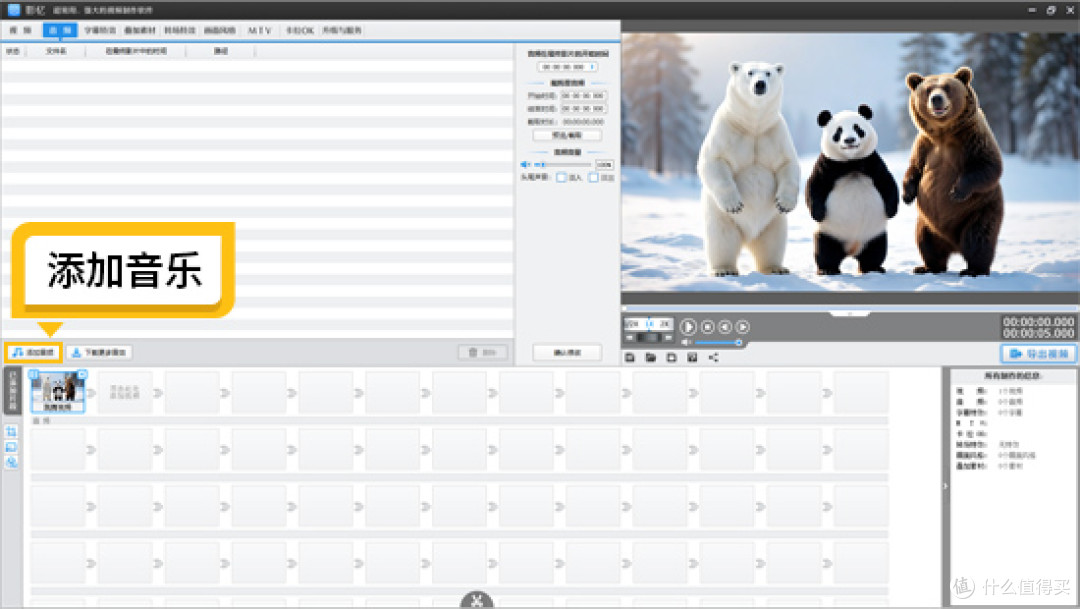This screenshot has width=1080, height=609.
Task: Click the 确认修改 button
Action: click(x=567, y=352)
